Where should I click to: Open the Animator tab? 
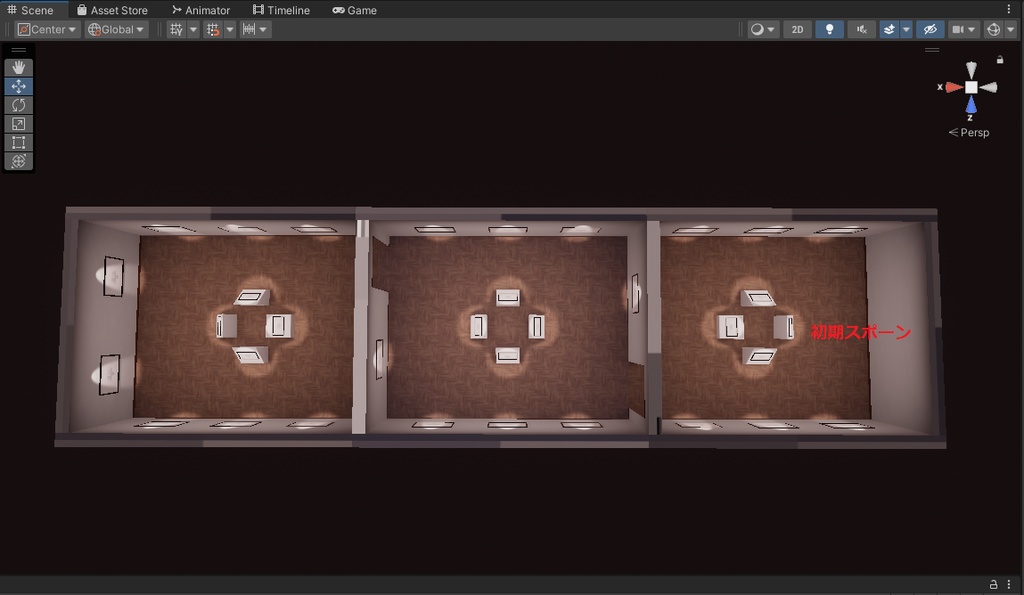201,10
